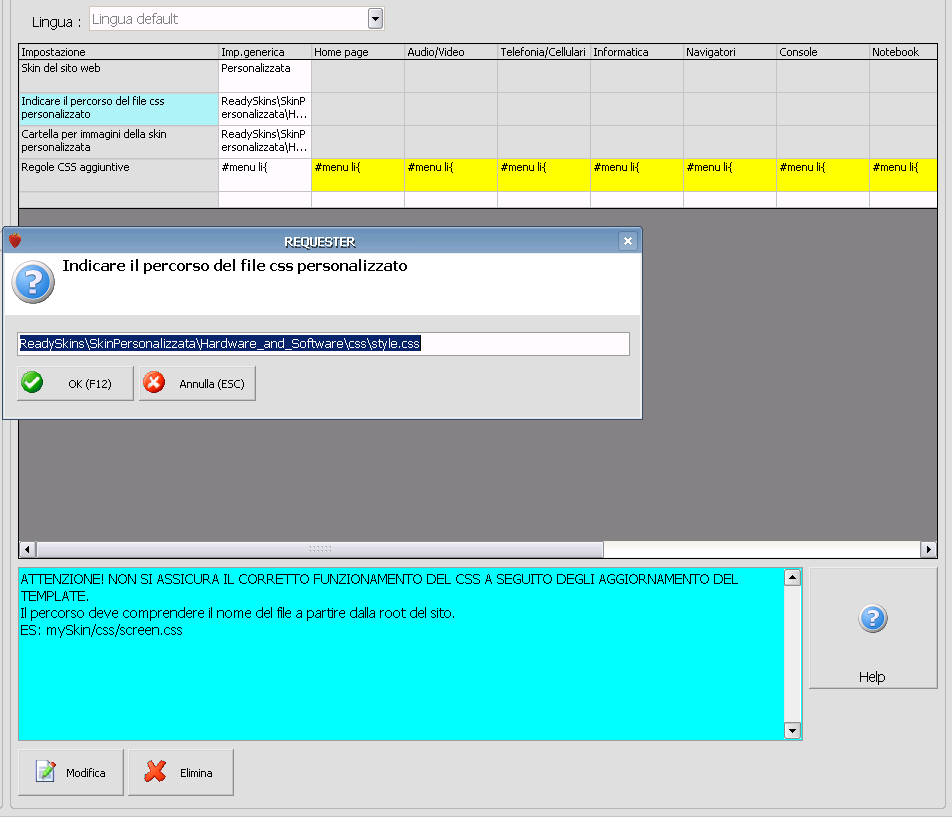Image resolution: width=952 pixels, height=817 pixels.
Task: Select the Home page column header
Action: tap(358, 52)
